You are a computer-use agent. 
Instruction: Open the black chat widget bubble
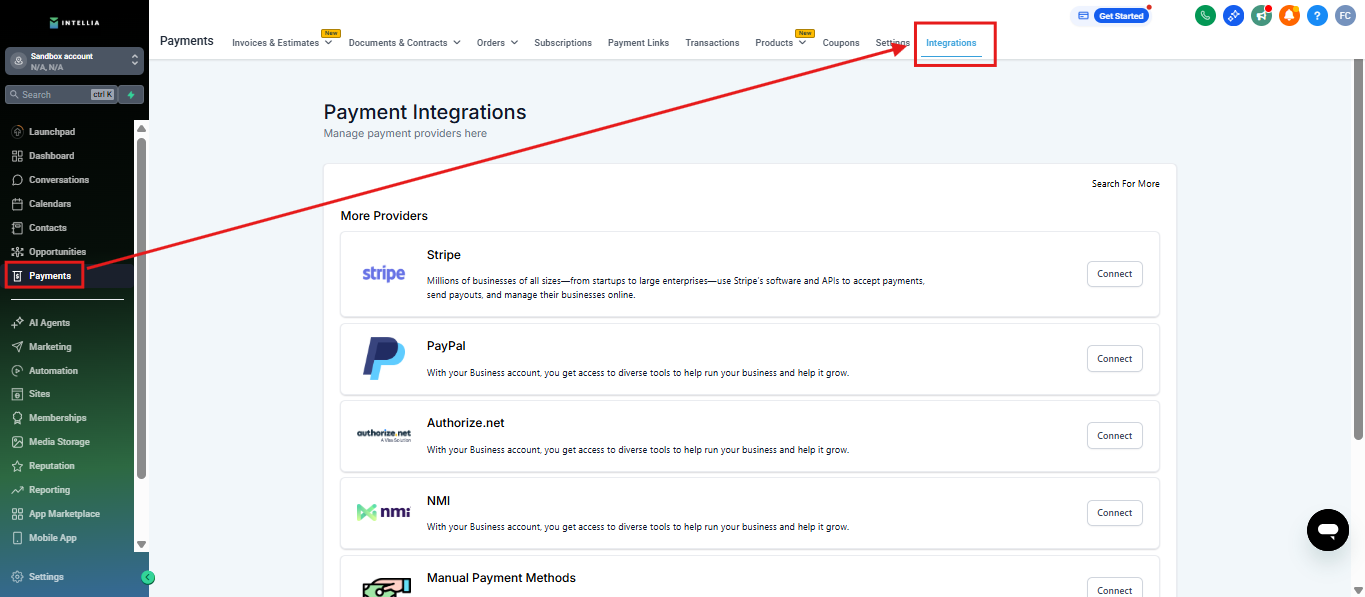(1327, 529)
